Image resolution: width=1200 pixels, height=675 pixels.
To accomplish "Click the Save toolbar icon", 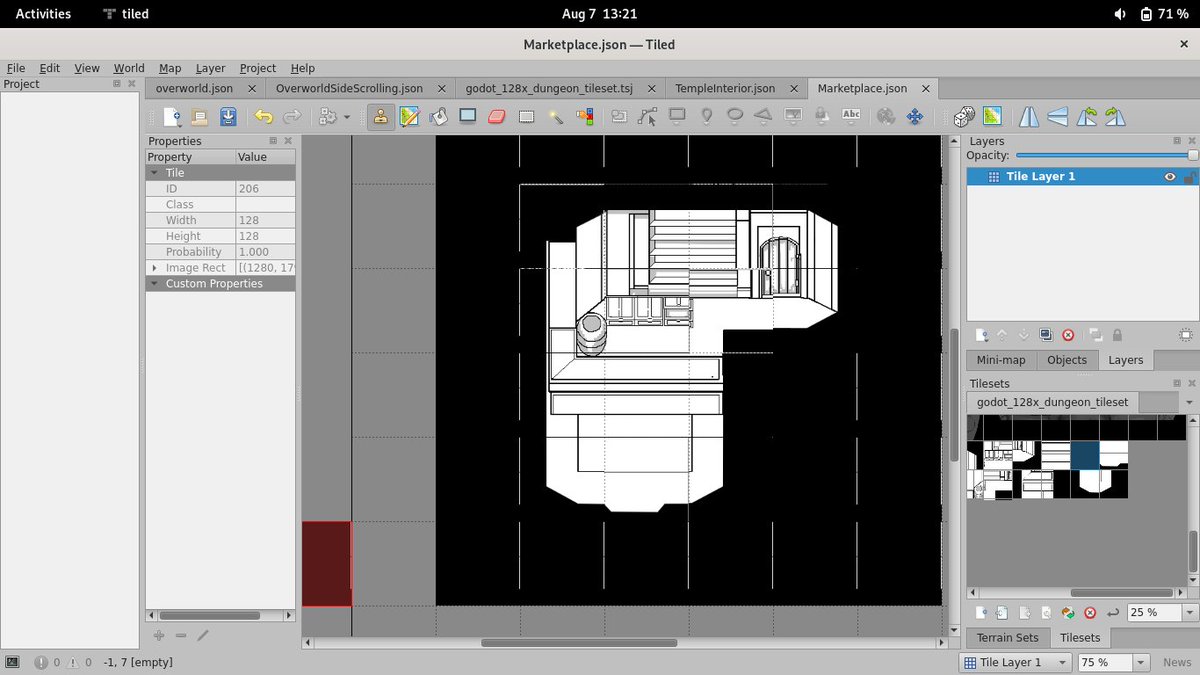I will (x=228, y=116).
